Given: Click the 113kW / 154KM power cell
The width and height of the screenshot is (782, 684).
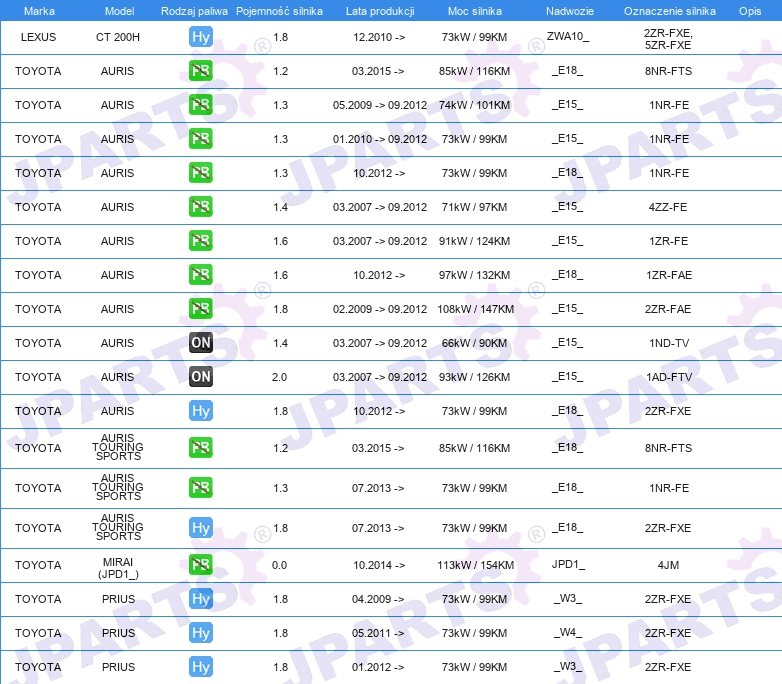Looking at the screenshot, I should (475, 565).
